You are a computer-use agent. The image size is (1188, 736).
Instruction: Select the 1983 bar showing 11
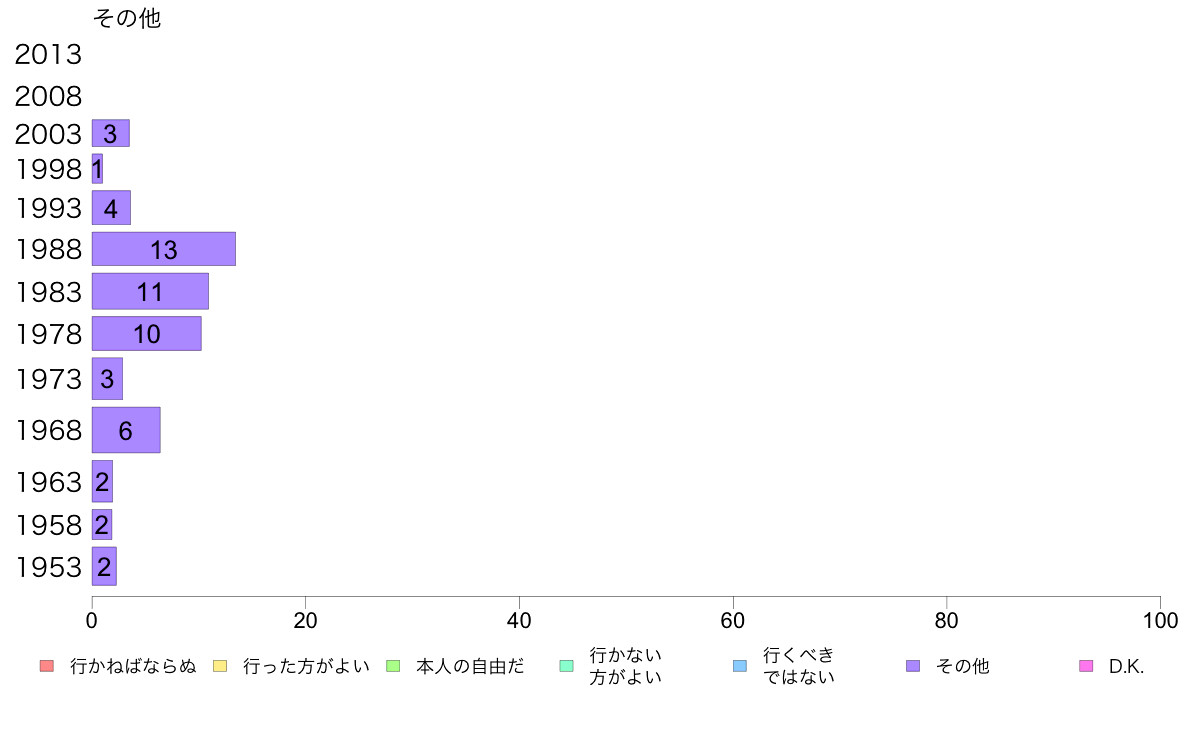coord(150,291)
